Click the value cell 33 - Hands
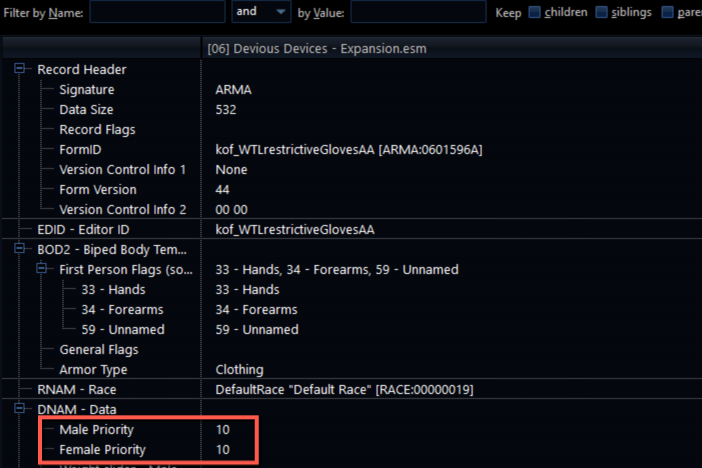702x468 pixels. point(247,290)
